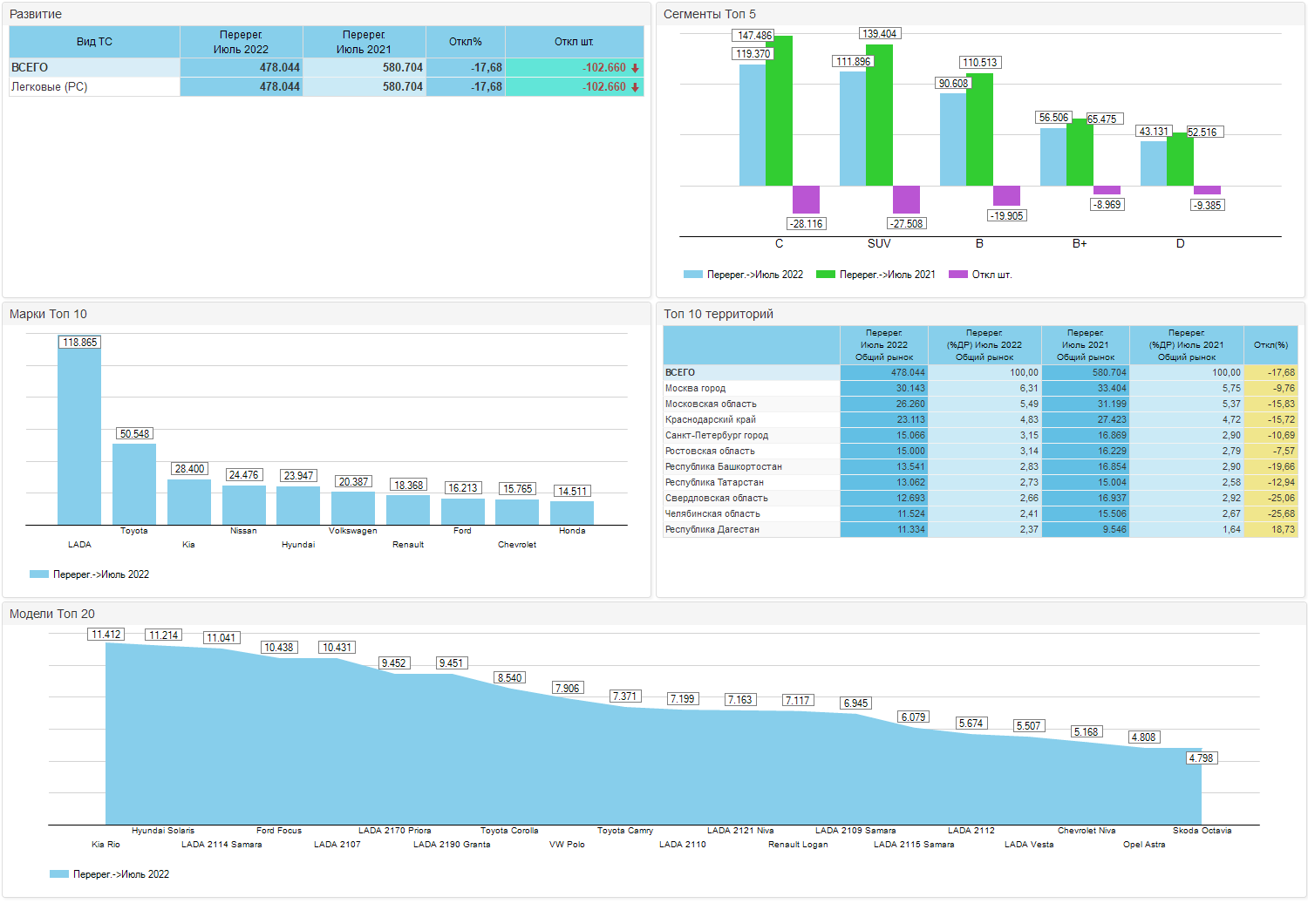Click the Toyota bar labeled 50.548
1308x924 pixels.
[x=134, y=484]
